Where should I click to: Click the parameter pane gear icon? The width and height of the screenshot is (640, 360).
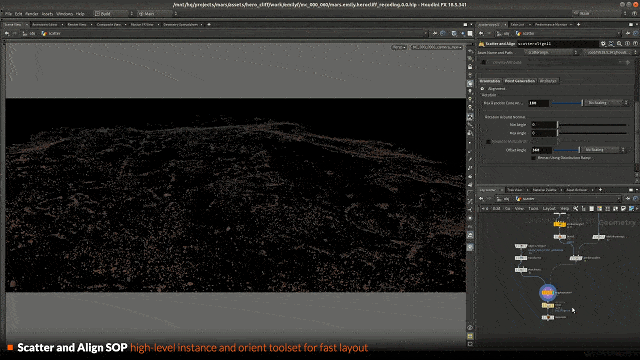coord(603,44)
